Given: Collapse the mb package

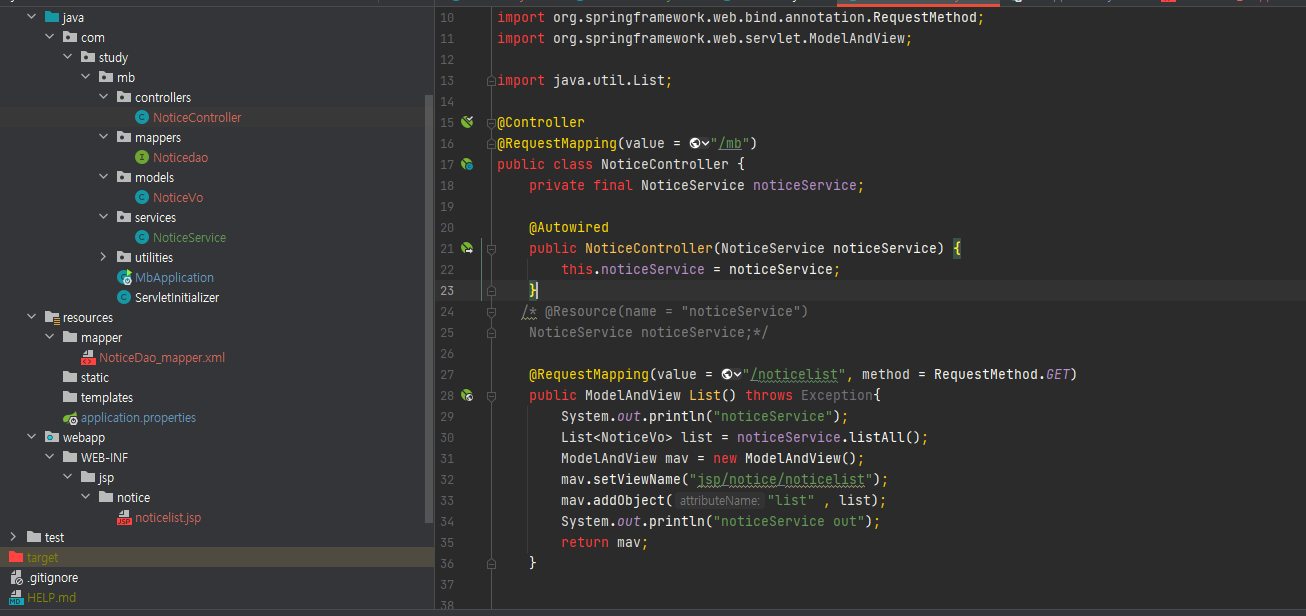Looking at the screenshot, I should click(x=86, y=77).
